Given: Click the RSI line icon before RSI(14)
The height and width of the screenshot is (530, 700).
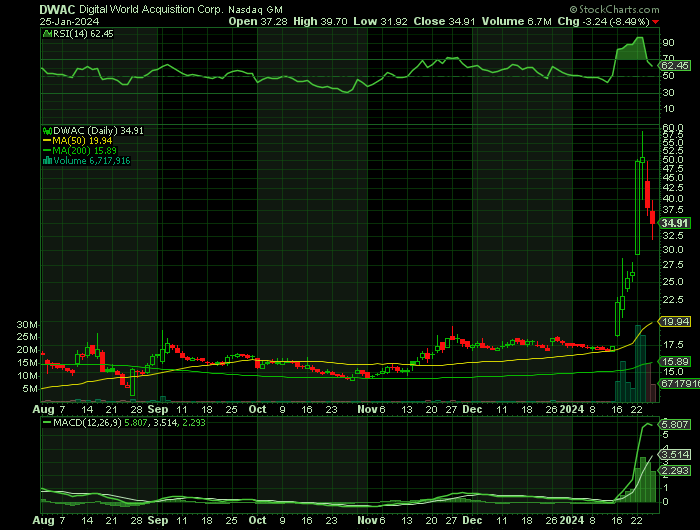Looking at the screenshot, I should [47, 33].
